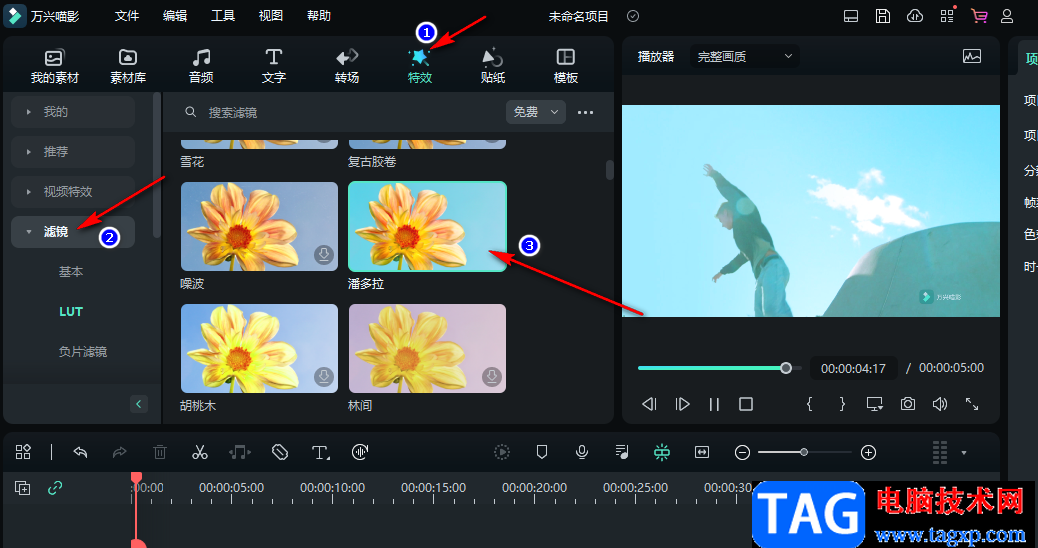1038x548 pixels.
Task: Download the 胡桃木 filter
Action: (324, 377)
